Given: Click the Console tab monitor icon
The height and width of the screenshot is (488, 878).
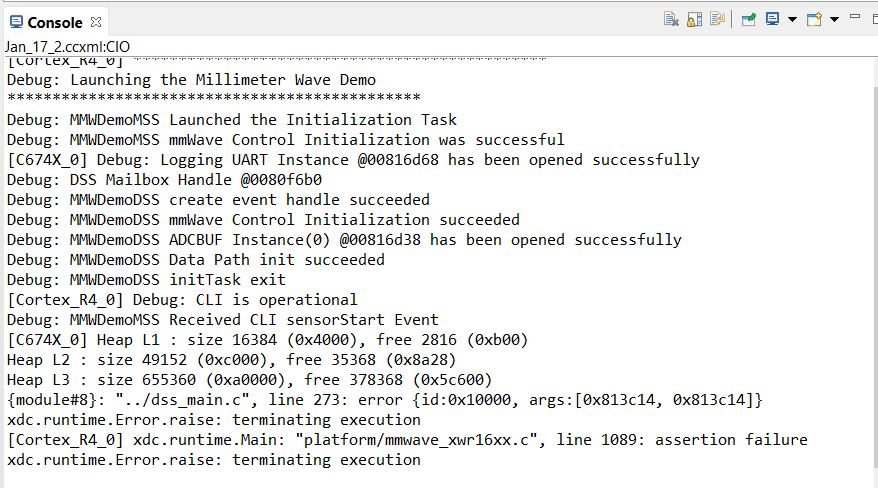Looking at the screenshot, I should tap(17, 22).
